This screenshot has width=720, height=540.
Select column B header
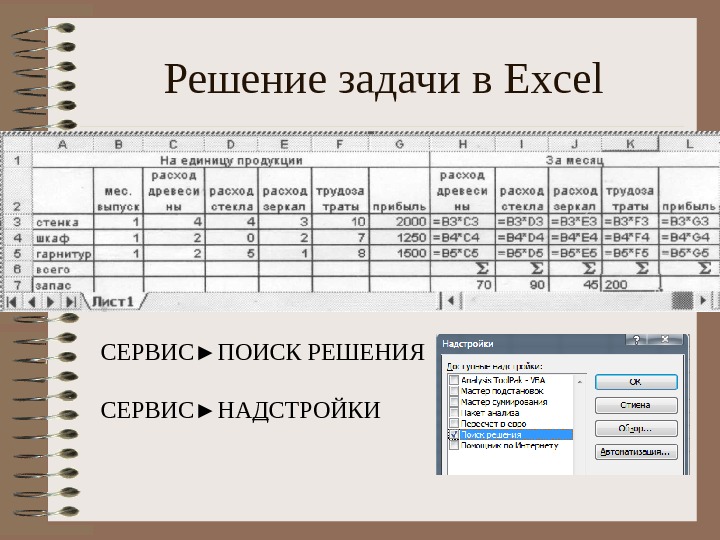coord(118,144)
